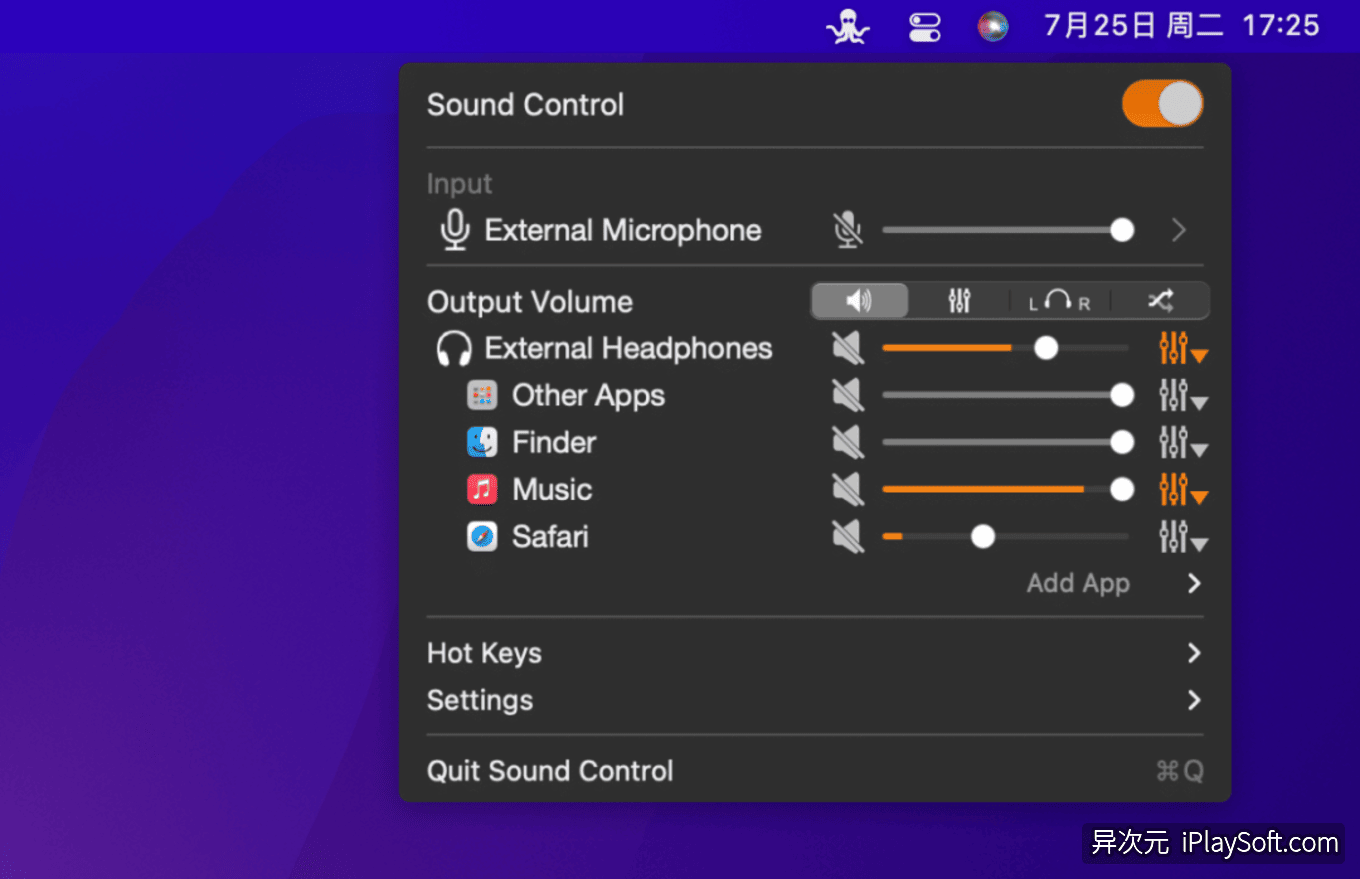Image resolution: width=1360 pixels, height=879 pixels.
Task: Click the Sound Control octopus menu bar icon
Action: click(847, 26)
